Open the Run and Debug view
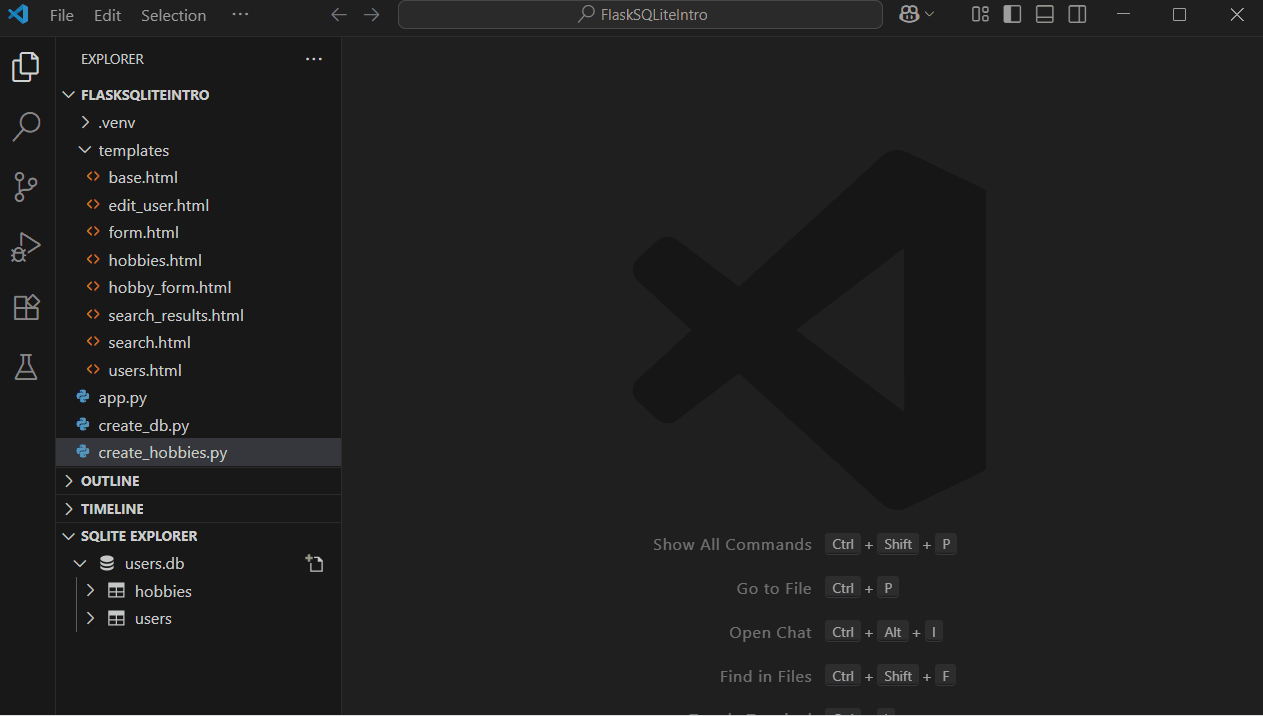Viewport: 1263px width, 716px height. point(26,247)
